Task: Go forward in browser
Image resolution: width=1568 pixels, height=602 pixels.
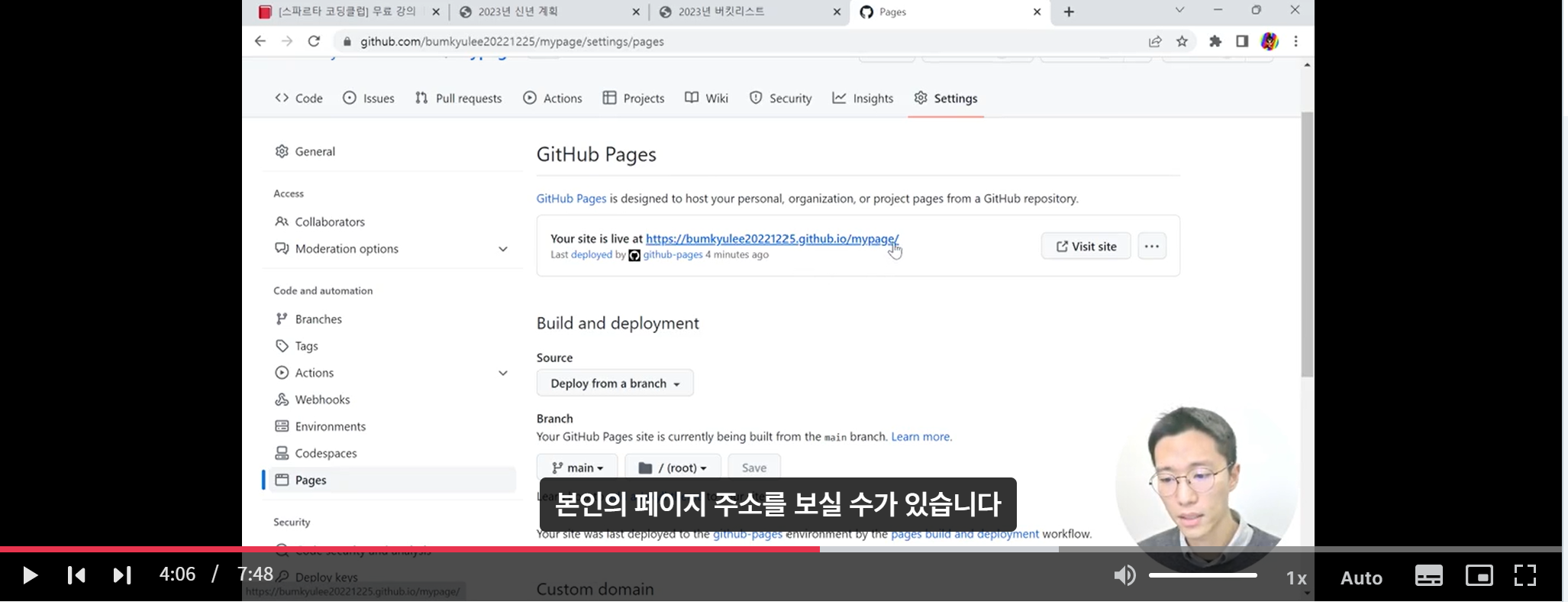Action: 287,41
